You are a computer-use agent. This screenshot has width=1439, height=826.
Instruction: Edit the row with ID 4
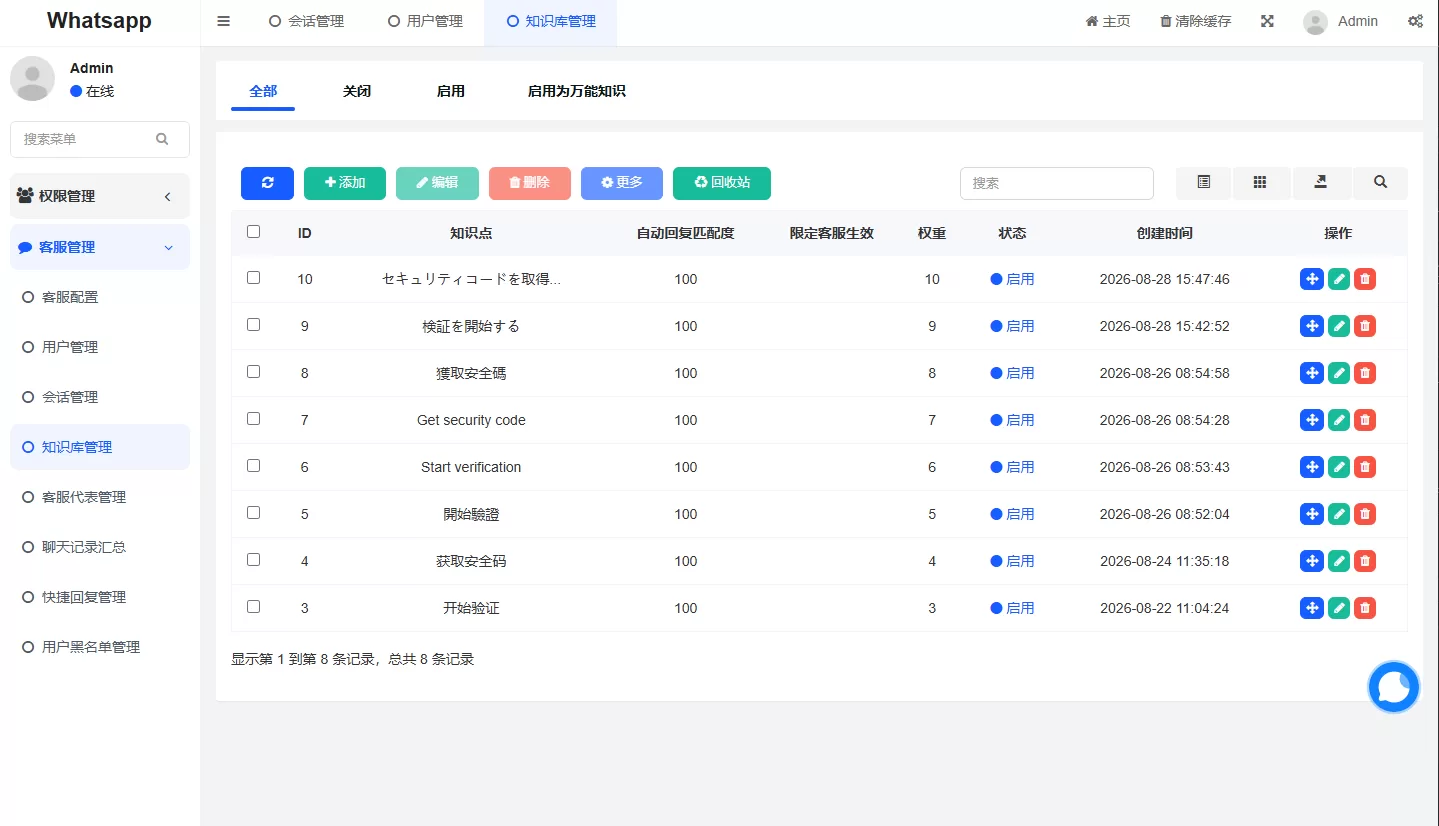pyautogui.click(x=1339, y=561)
